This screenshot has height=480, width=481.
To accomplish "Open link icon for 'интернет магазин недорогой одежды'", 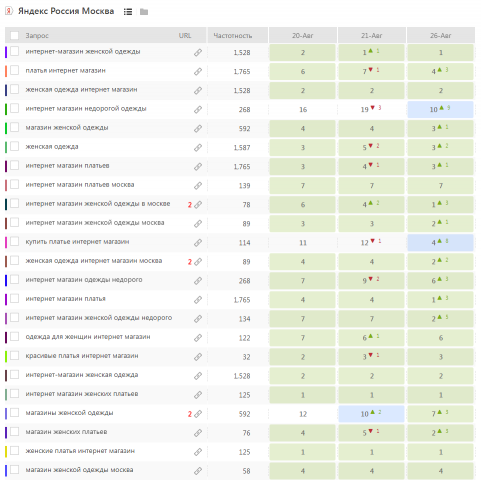I will [x=198, y=109].
